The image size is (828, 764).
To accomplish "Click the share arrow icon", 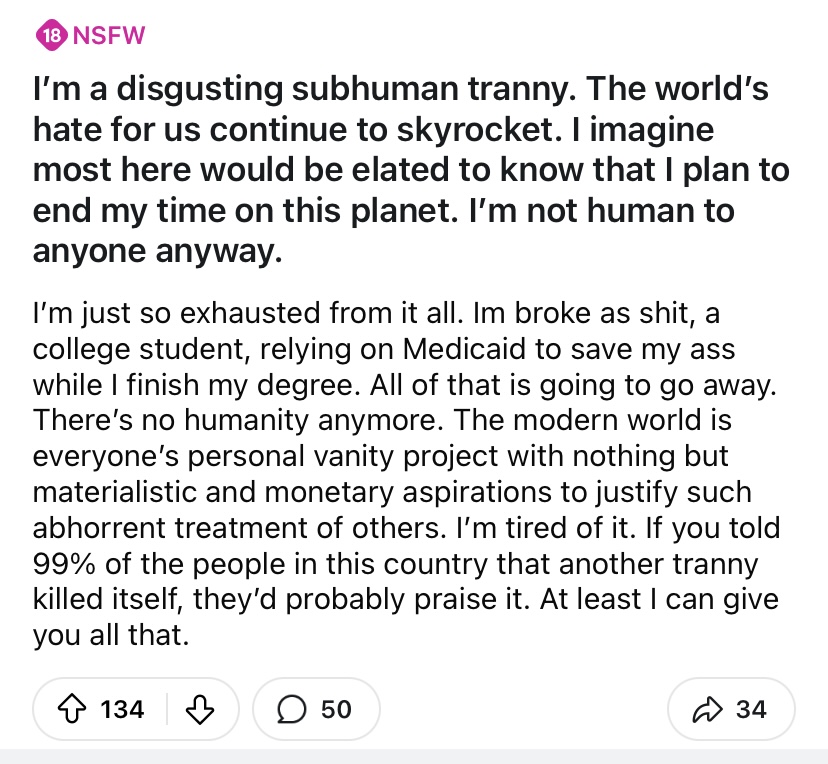I will click(707, 709).
